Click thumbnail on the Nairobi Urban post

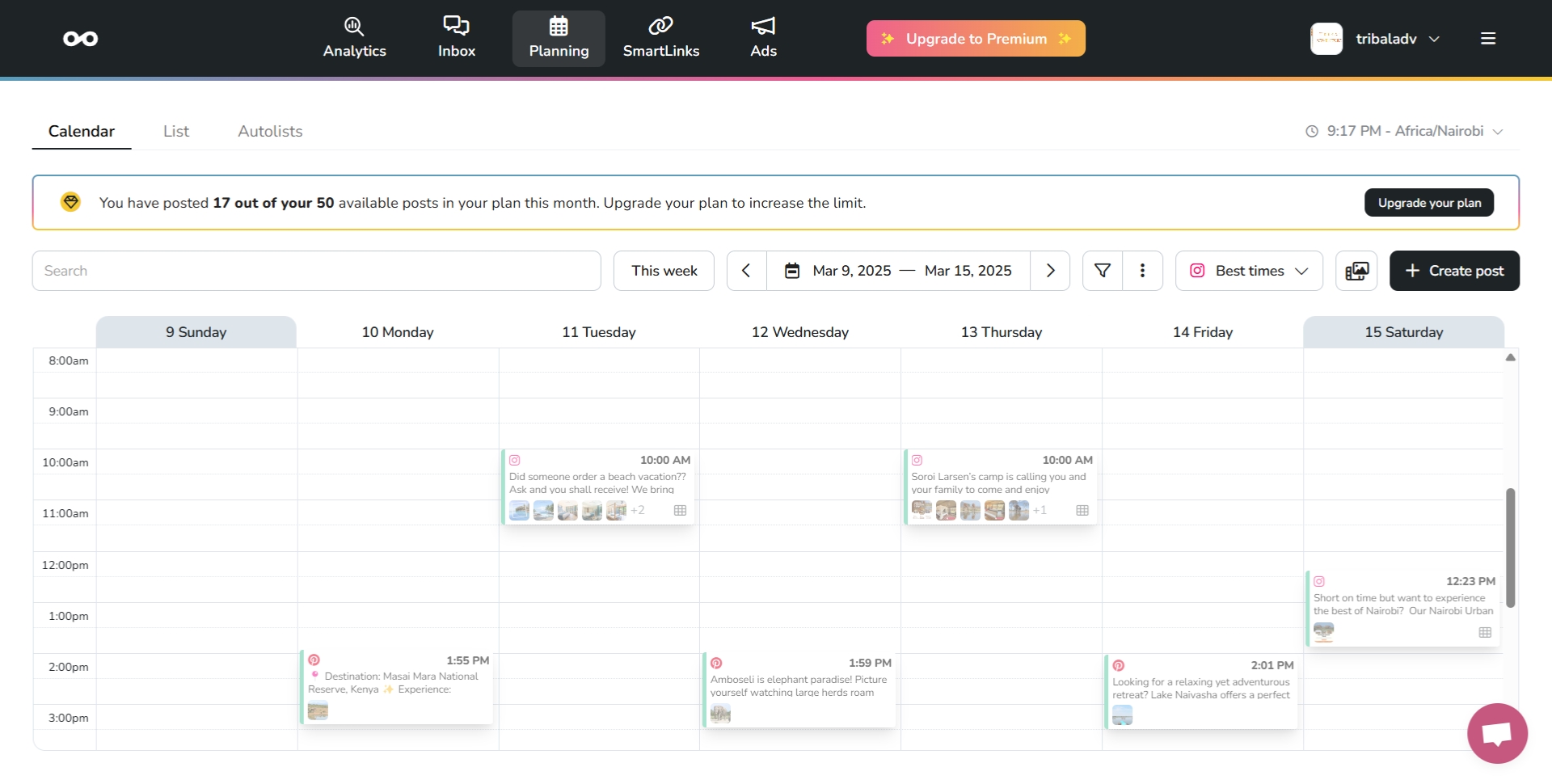point(1323,632)
